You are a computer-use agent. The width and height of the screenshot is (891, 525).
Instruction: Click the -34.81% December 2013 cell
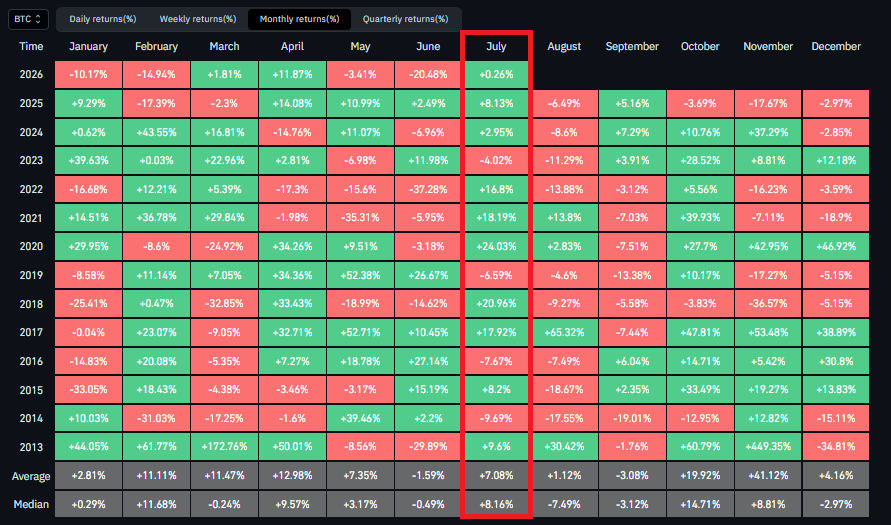836,447
